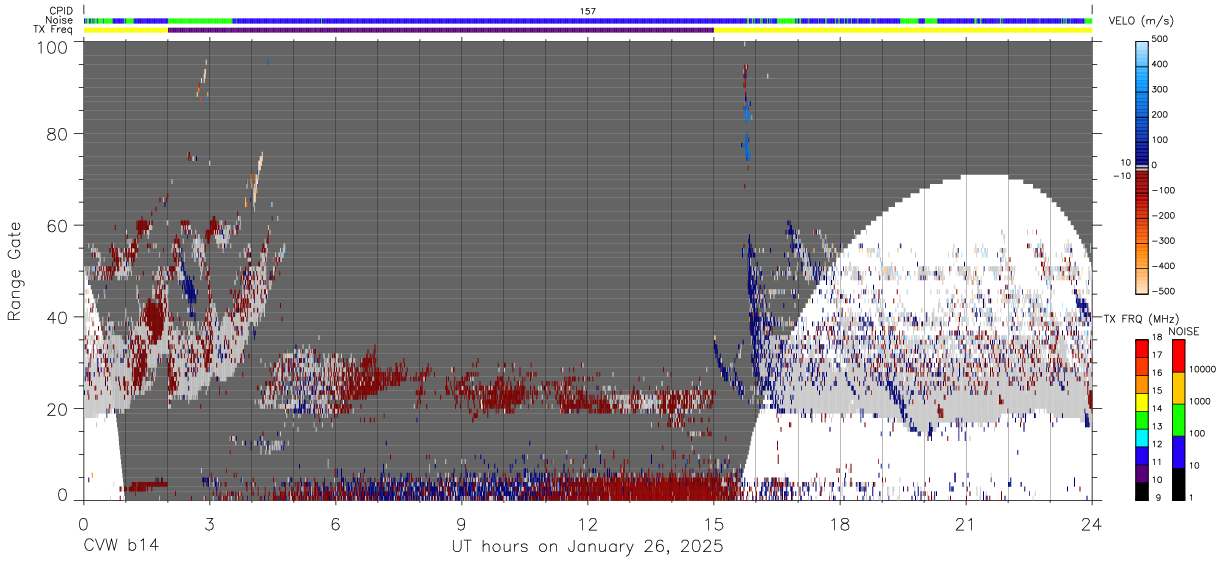Pick the red top swatch of noise legend
The width and height of the screenshot is (1228, 567).
pyautogui.click(x=1177, y=355)
